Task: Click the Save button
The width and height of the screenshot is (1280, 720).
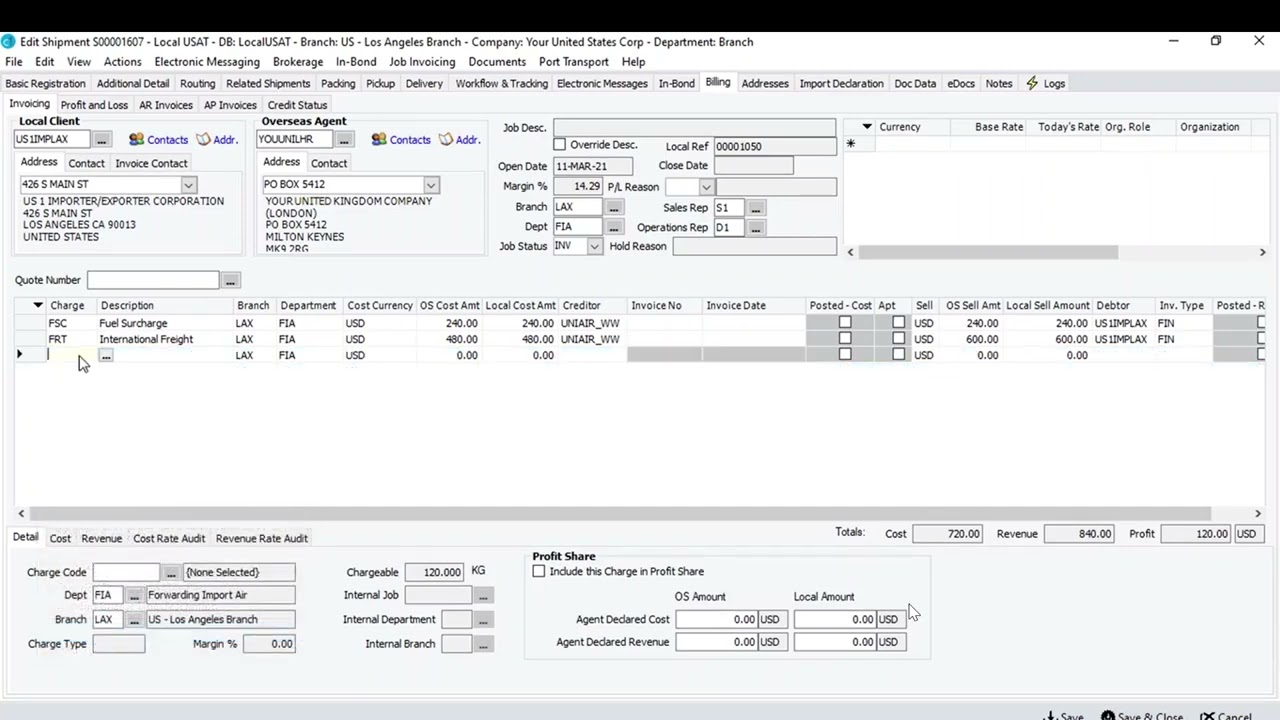Action: click(x=1063, y=716)
